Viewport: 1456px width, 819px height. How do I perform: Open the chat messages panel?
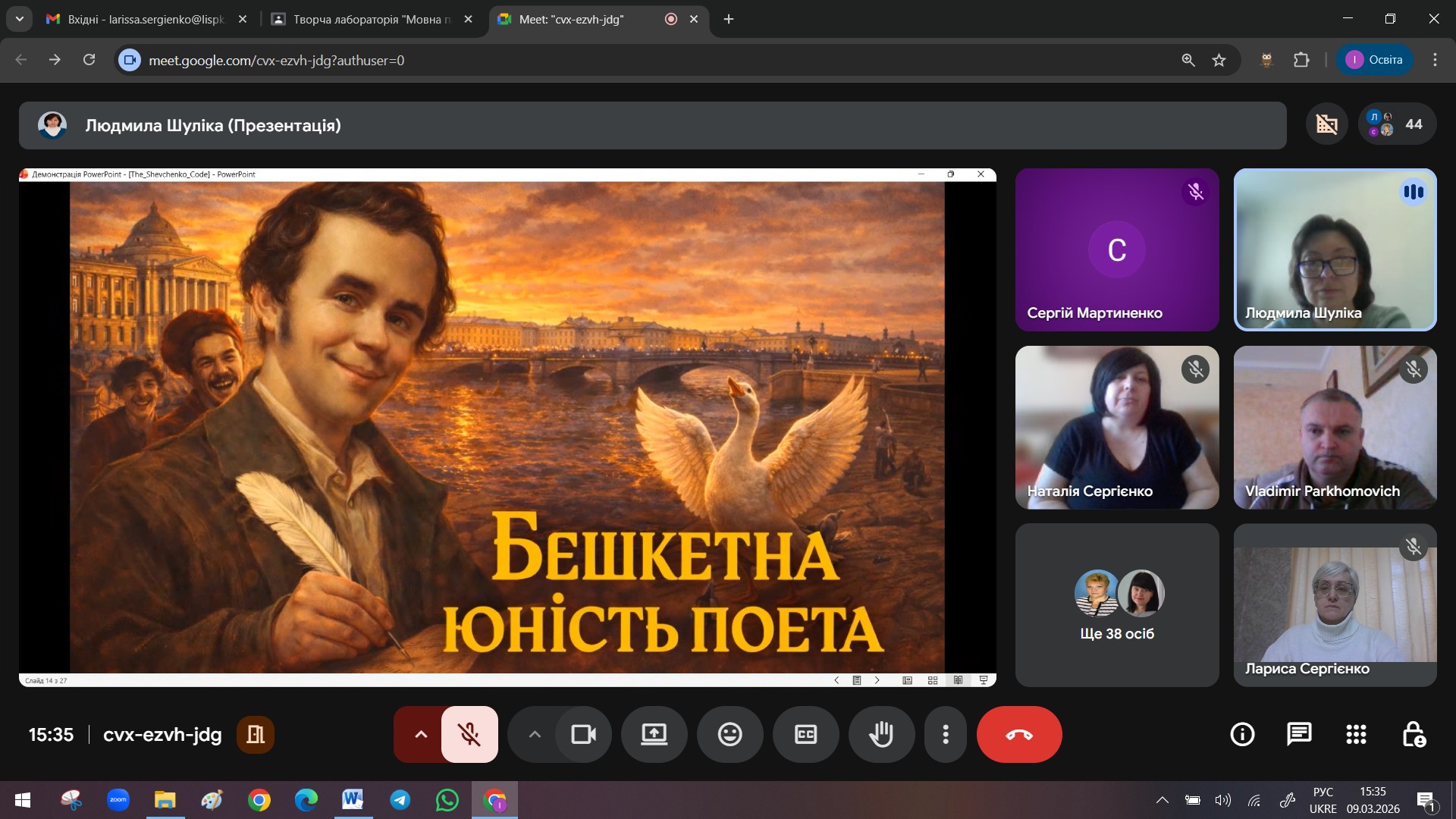[x=1299, y=734]
